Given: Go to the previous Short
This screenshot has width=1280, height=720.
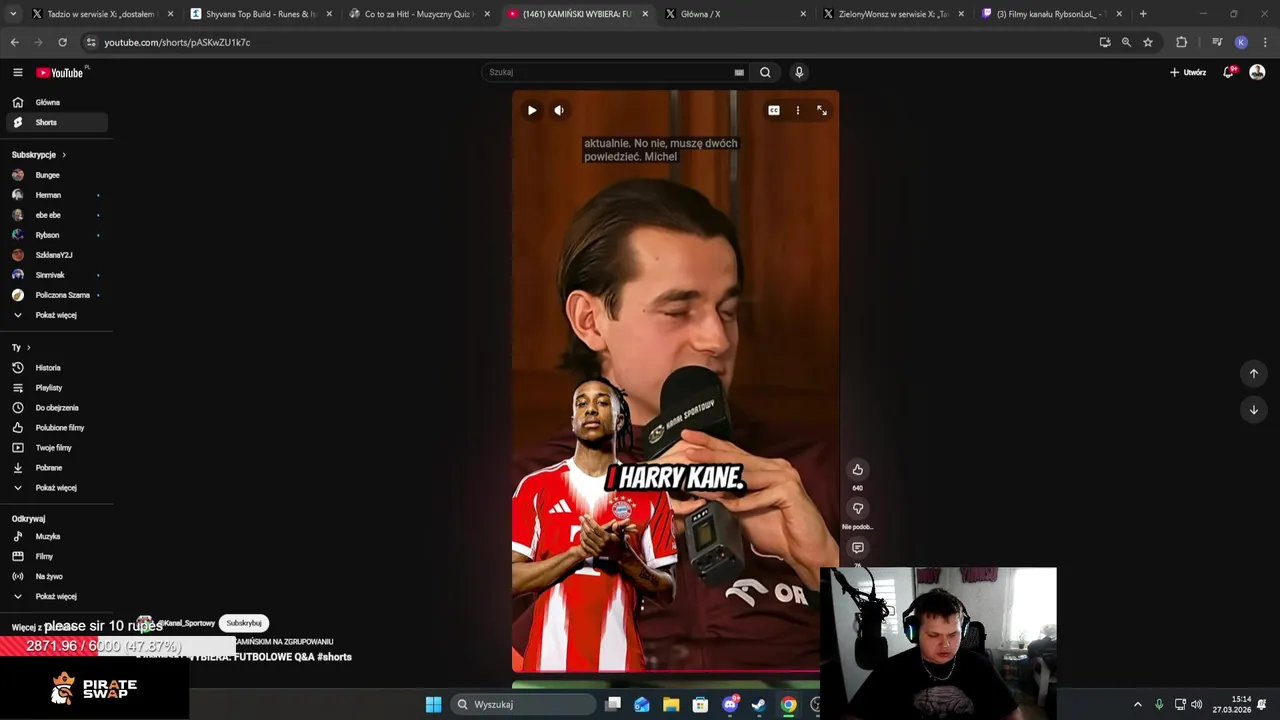Looking at the screenshot, I should click(x=1253, y=373).
